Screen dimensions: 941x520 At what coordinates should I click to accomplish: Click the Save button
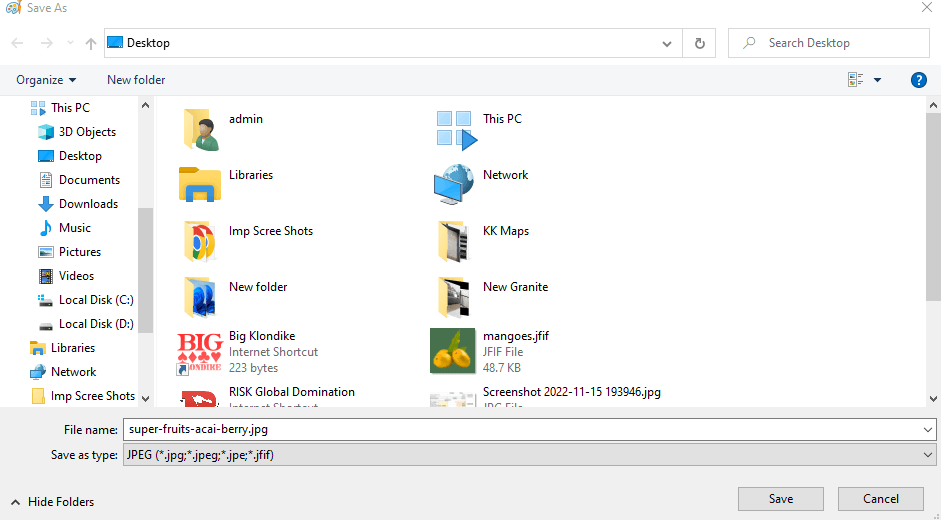click(781, 499)
